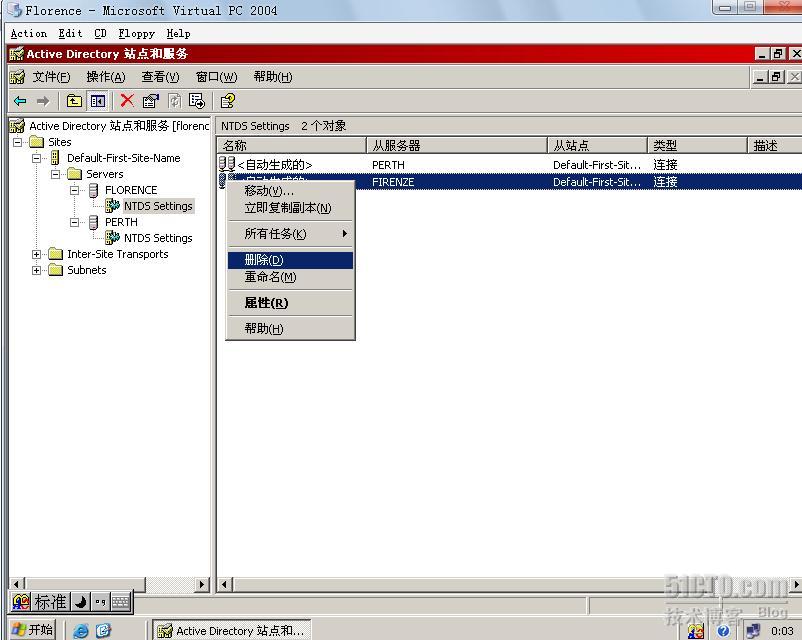Open the Properties toolbar icon
Image resolution: width=802 pixels, height=640 pixels.
point(150,101)
